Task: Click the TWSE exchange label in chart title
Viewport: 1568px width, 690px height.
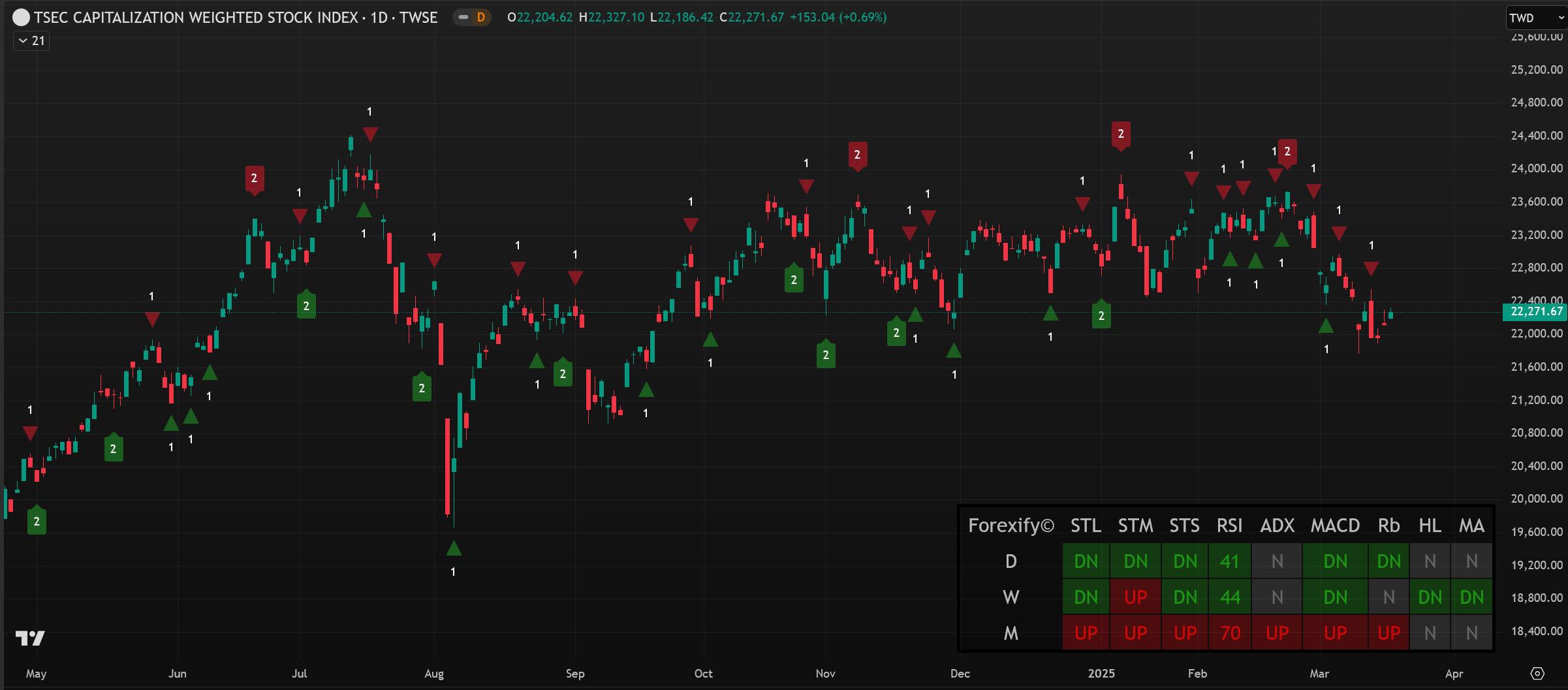Action: coord(418,18)
